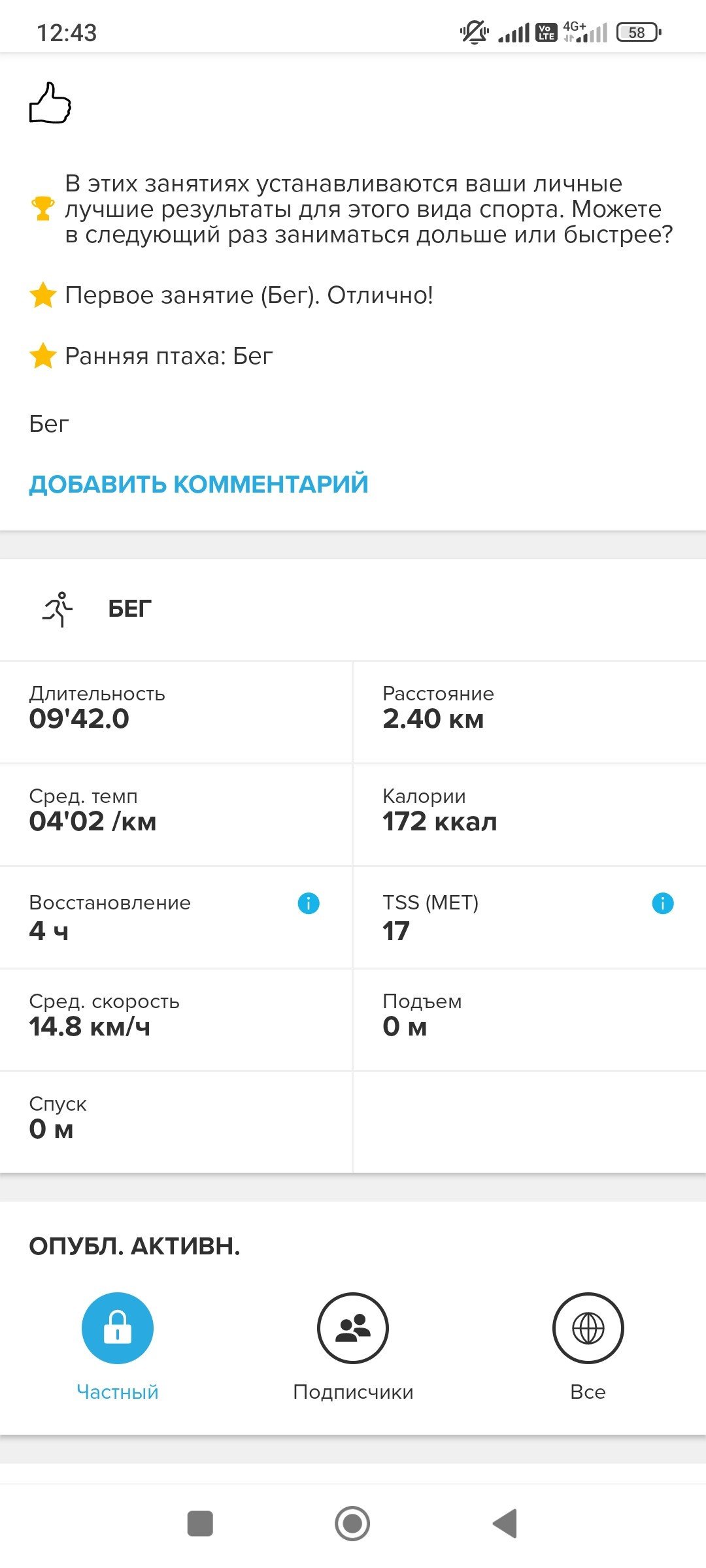Tap the Сред. скорость 14.8 км/ч cell

point(176,1020)
